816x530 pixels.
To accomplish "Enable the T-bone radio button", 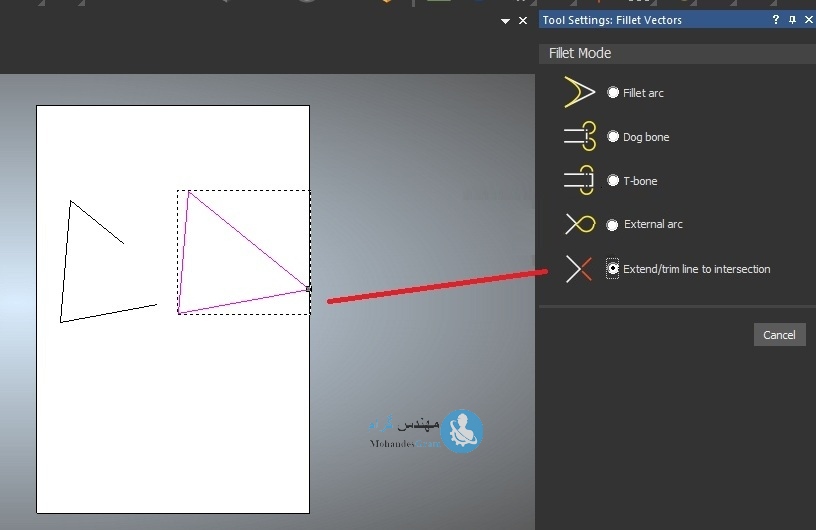I will click(613, 181).
